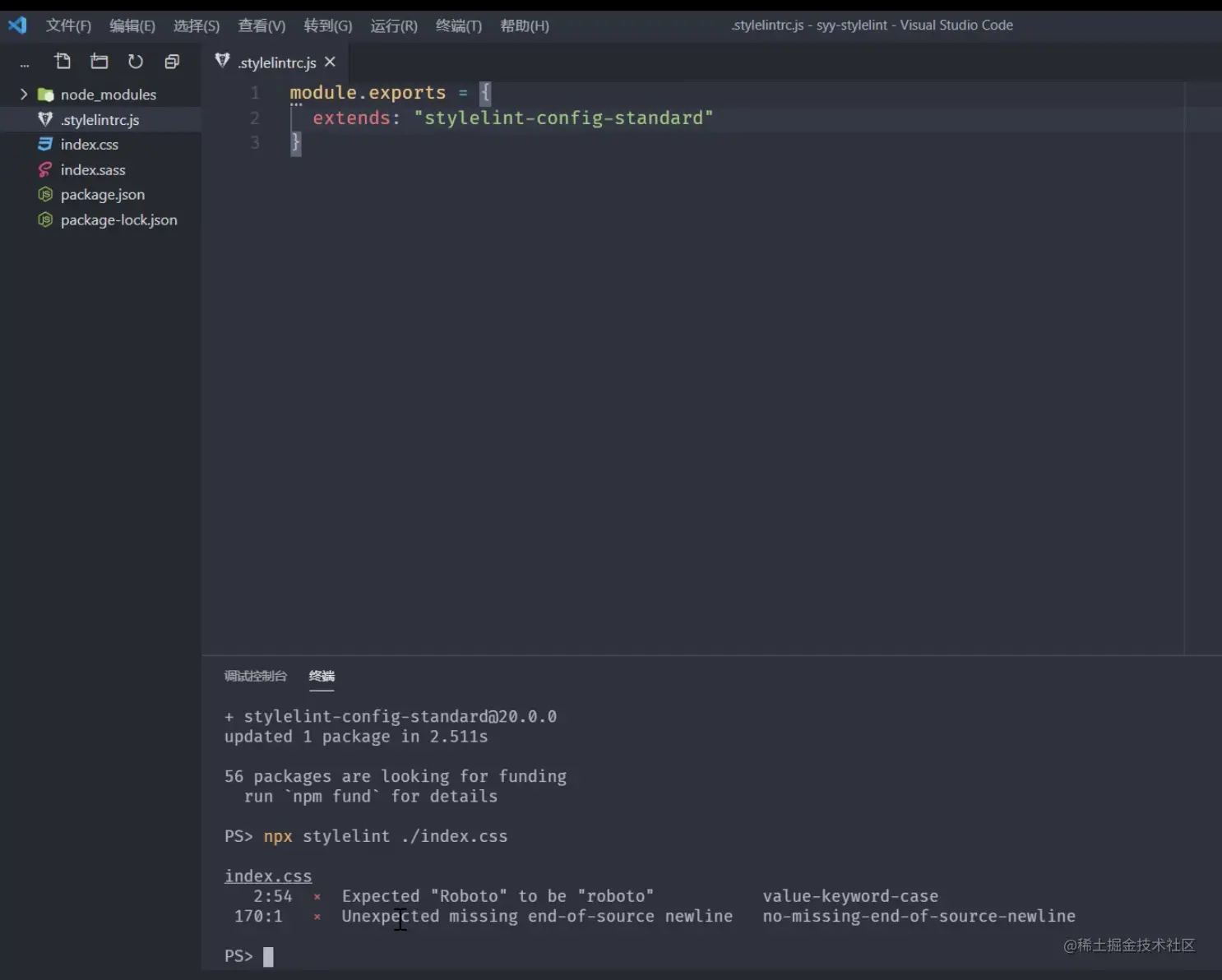Click the closing brace on line 3
1222x980 pixels.
point(296,143)
